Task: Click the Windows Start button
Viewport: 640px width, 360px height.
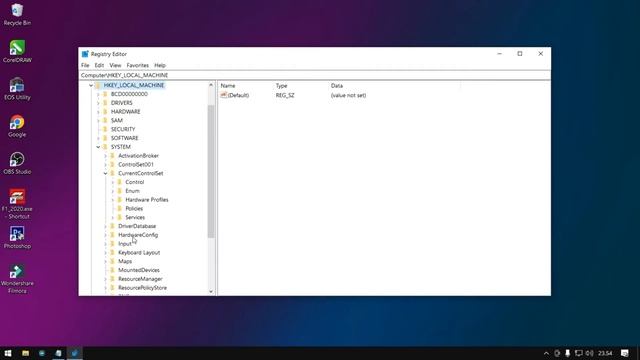Action: tap(8, 353)
